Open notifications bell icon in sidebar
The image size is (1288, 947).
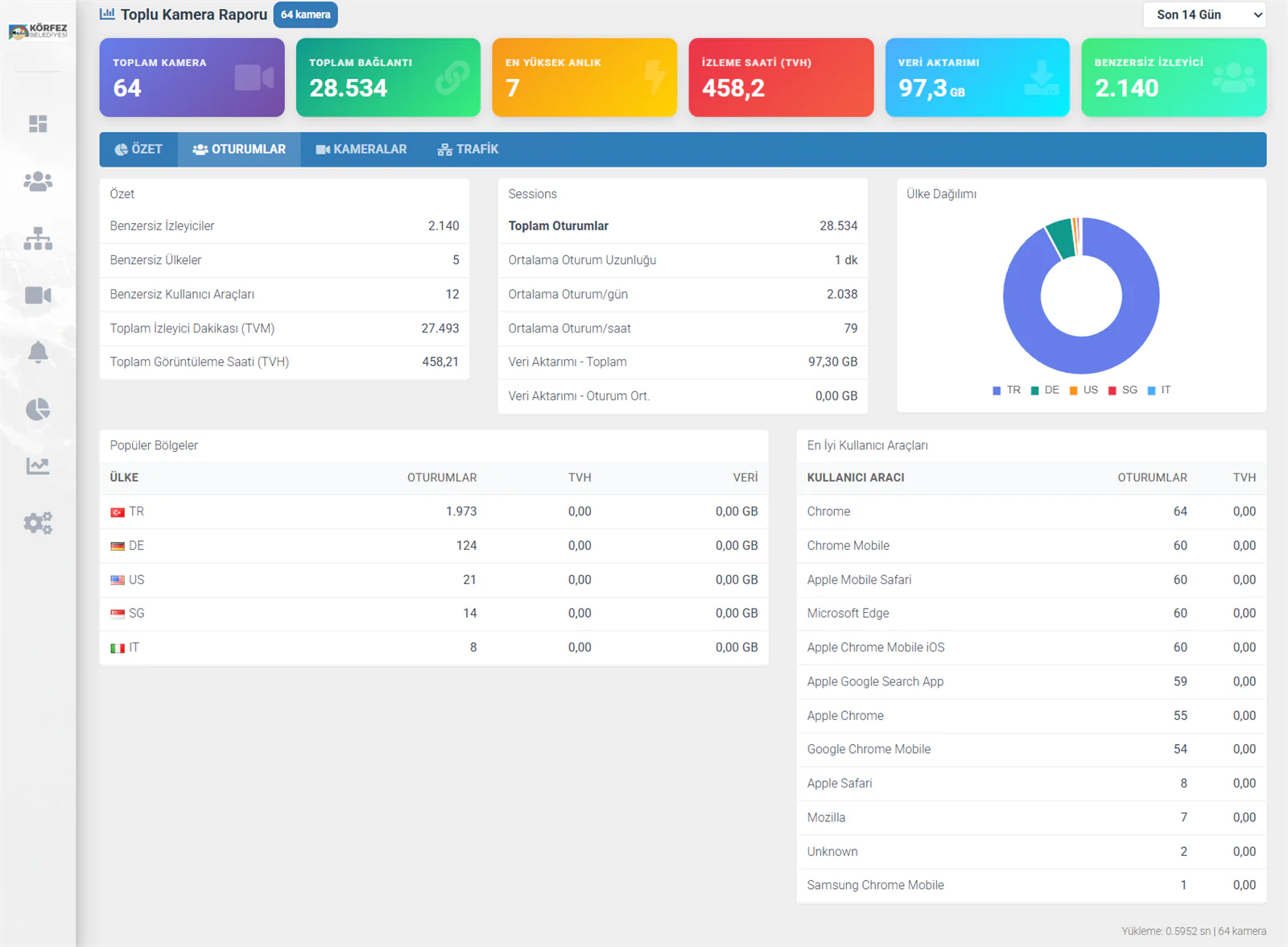[38, 353]
